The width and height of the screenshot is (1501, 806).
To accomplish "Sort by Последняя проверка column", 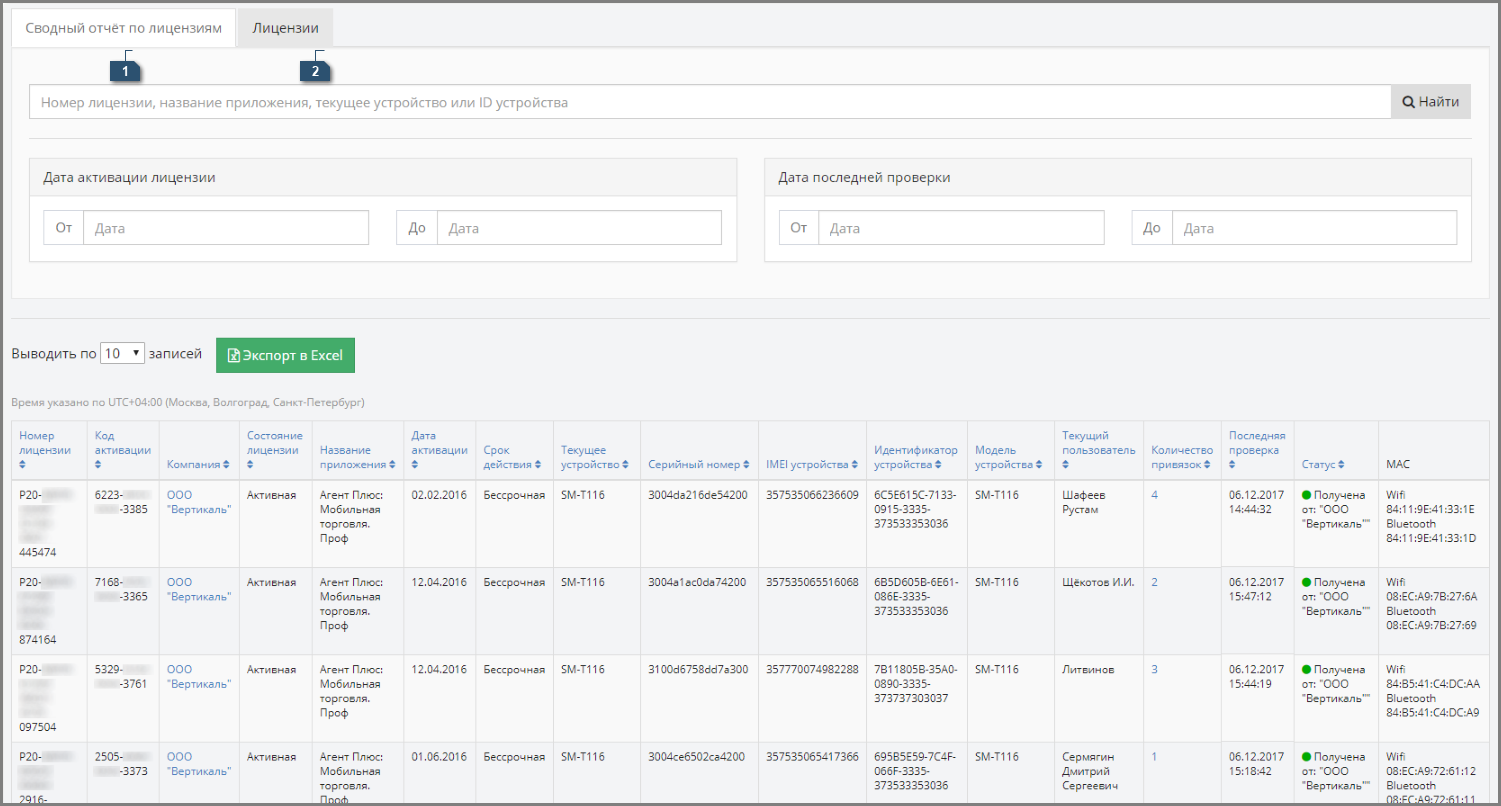I will [1256, 450].
